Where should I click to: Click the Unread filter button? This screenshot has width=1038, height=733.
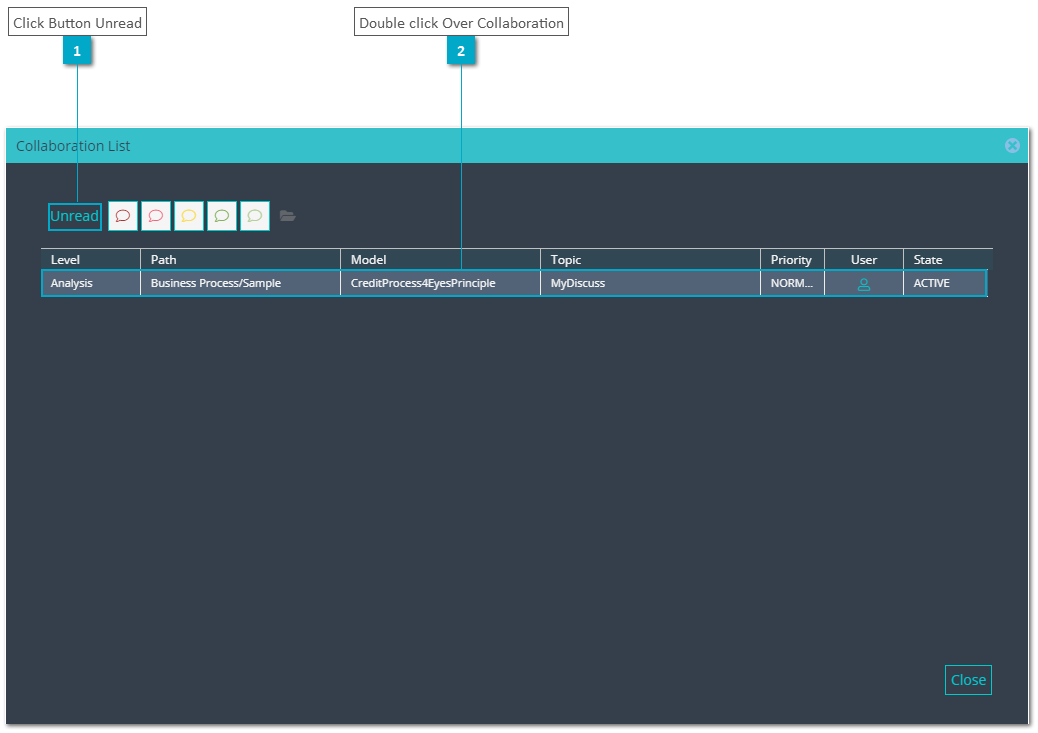[75, 217]
